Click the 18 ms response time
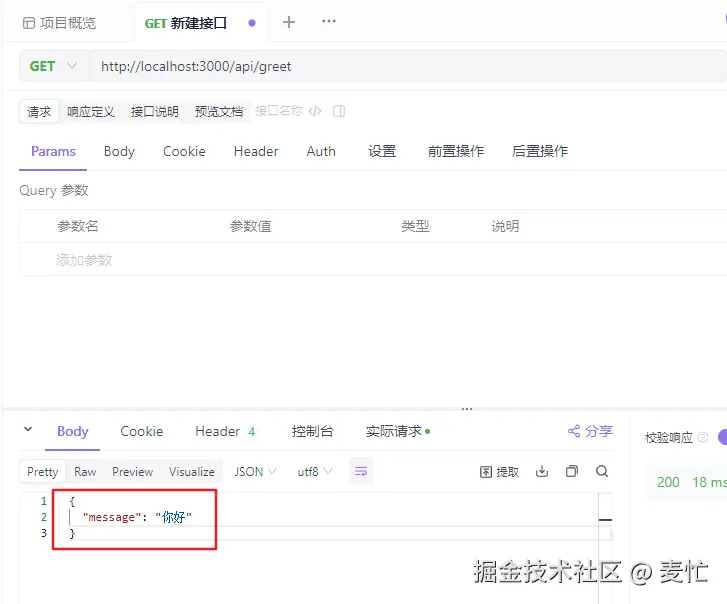This screenshot has height=604, width=727. tap(709, 482)
